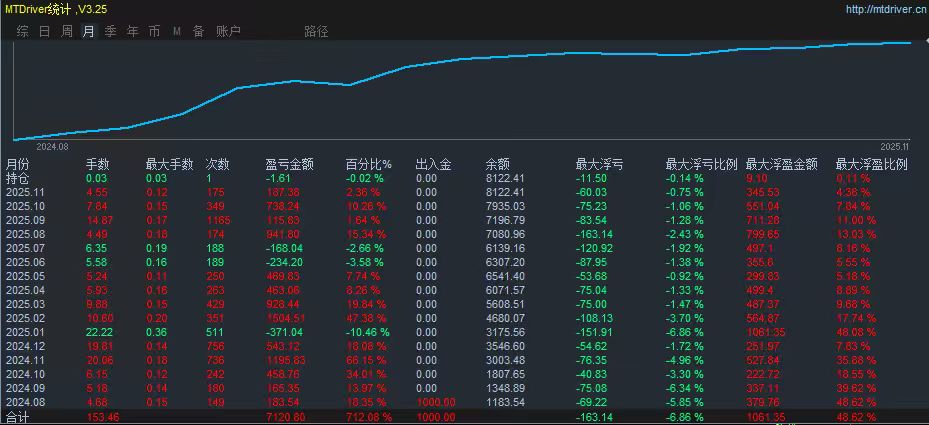Select the 2024.12 month row

(464, 346)
